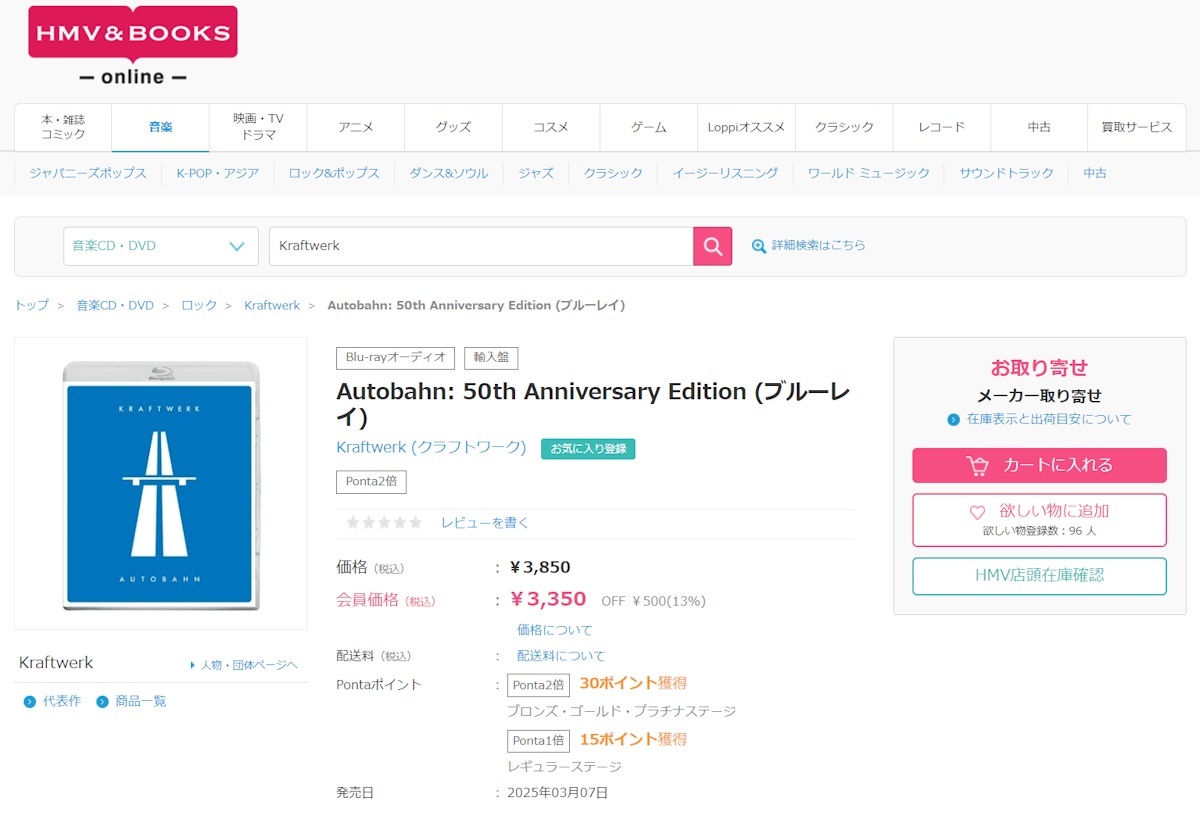Click the magnifying glass search button
1200x816 pixels.
[x=712, y=246]
